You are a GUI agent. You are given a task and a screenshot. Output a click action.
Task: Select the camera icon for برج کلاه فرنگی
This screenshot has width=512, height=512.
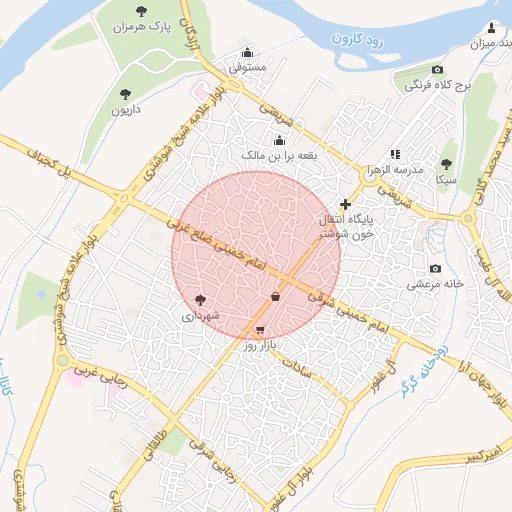(437, 70)
